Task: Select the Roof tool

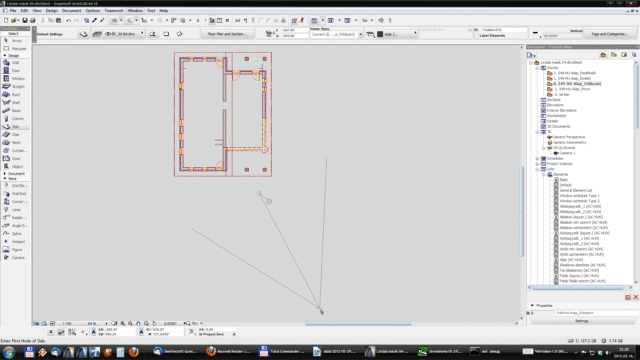Action: coord(15,94)
